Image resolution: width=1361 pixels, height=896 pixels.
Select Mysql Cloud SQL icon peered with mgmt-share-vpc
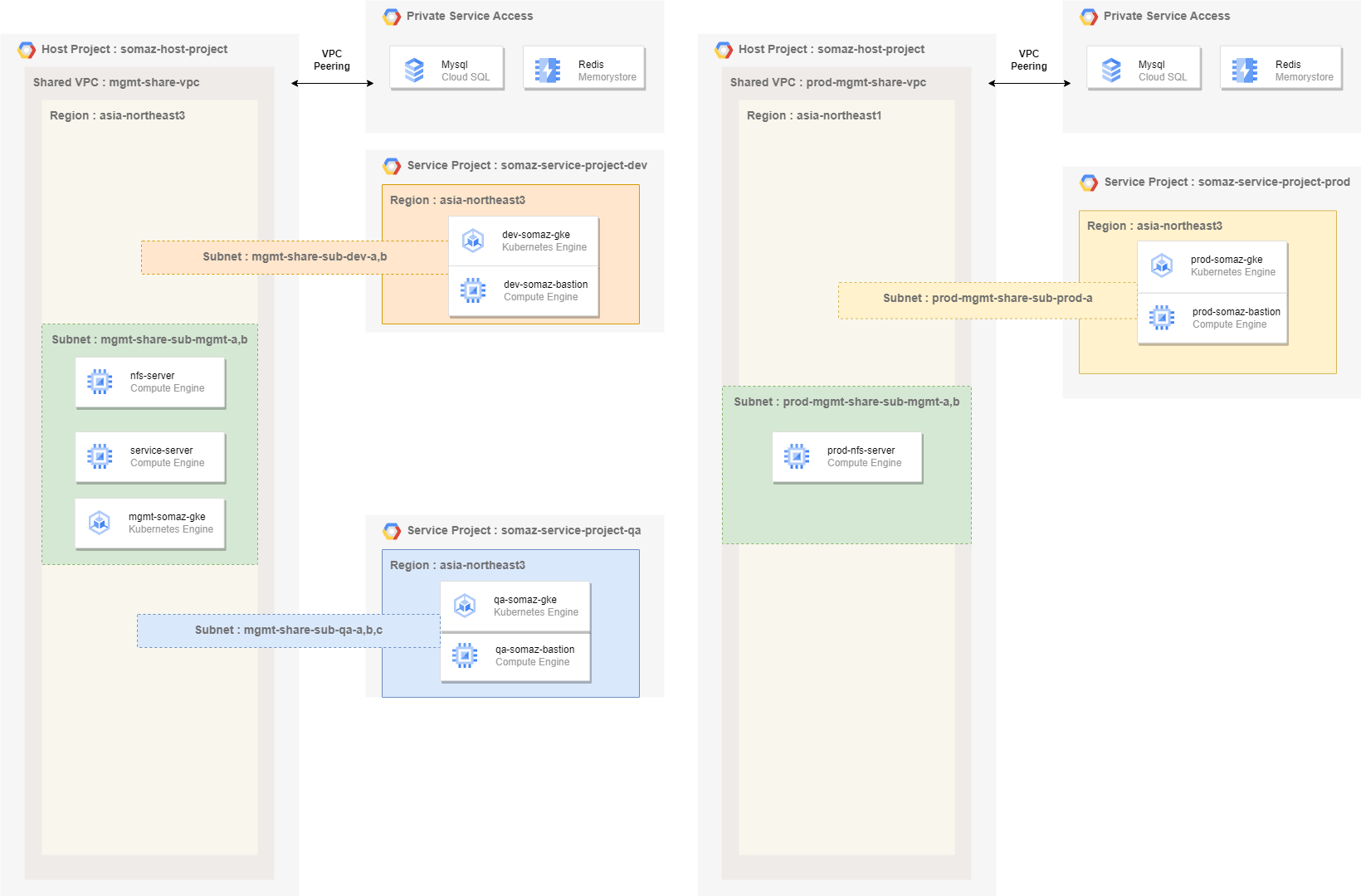point(414,71)
